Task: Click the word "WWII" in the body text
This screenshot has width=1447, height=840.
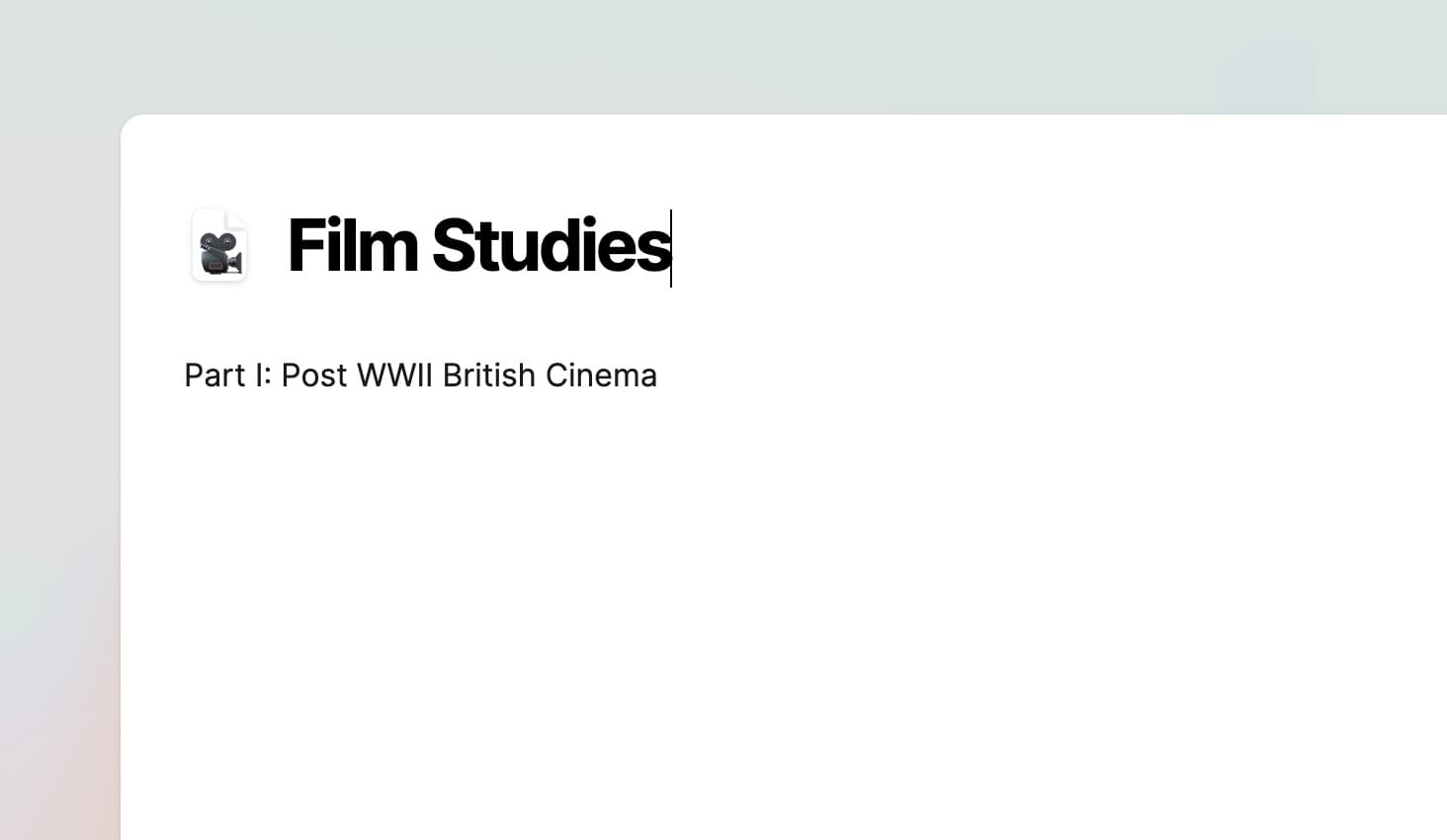Action: 394,376
